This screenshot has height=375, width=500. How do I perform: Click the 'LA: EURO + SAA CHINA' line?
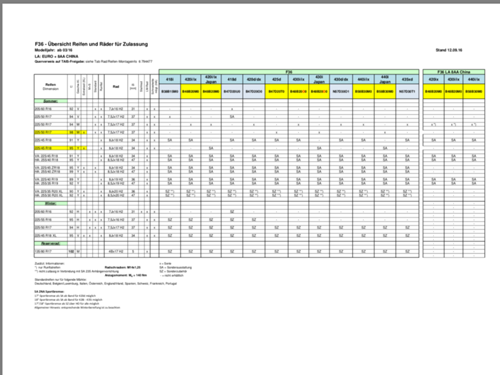[x=56, y=56]
